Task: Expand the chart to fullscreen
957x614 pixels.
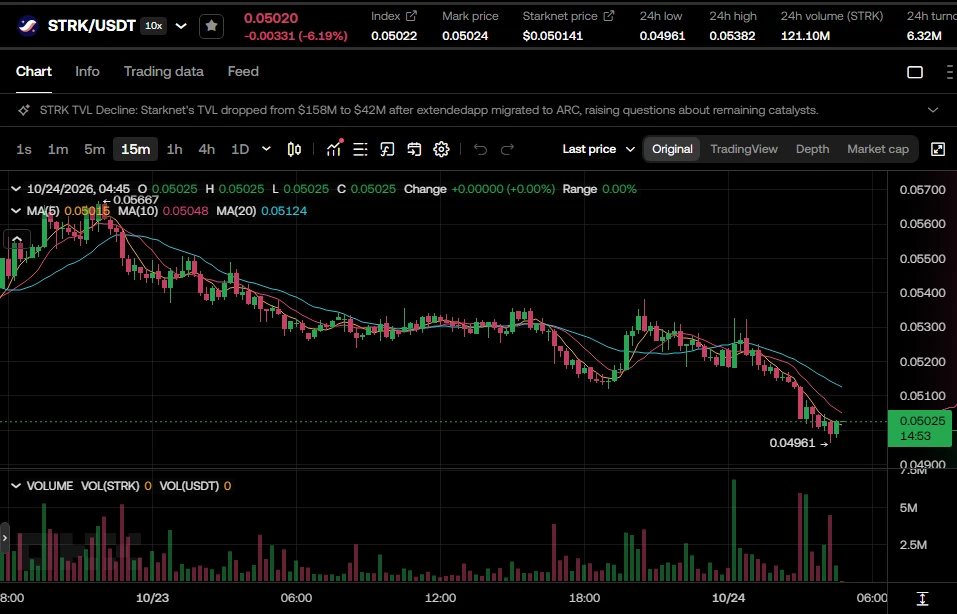Action: click(x=938, y=149)
